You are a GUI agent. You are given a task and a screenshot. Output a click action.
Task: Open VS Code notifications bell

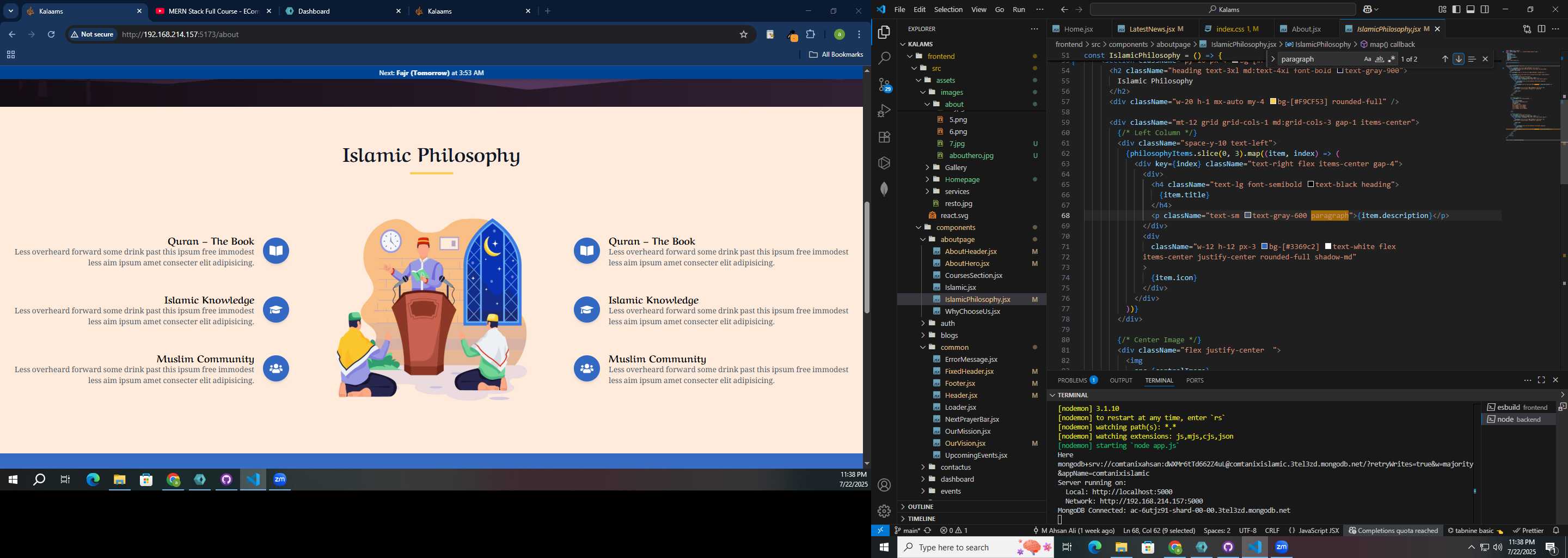(x=1556, y=531)
